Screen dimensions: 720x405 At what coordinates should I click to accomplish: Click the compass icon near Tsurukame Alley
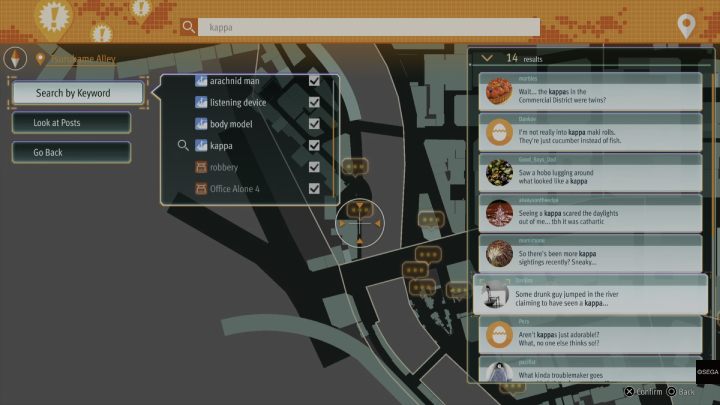16,57
